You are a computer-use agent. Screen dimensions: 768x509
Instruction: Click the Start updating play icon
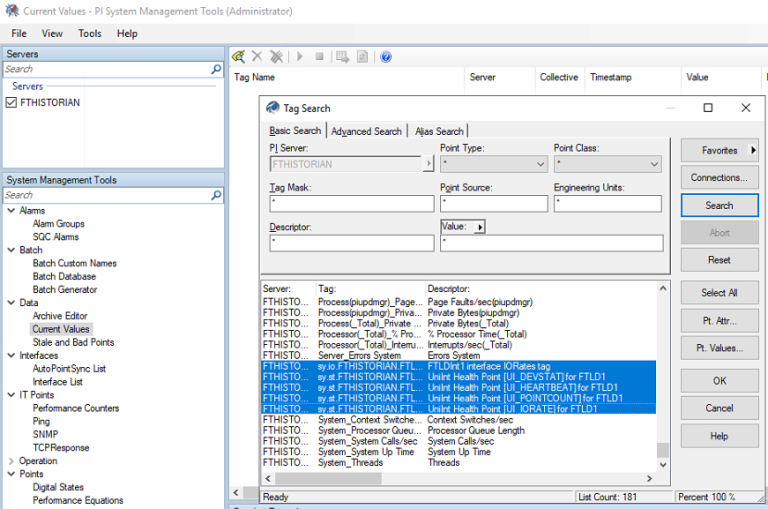pyautogui.click(x=299, y=57)
